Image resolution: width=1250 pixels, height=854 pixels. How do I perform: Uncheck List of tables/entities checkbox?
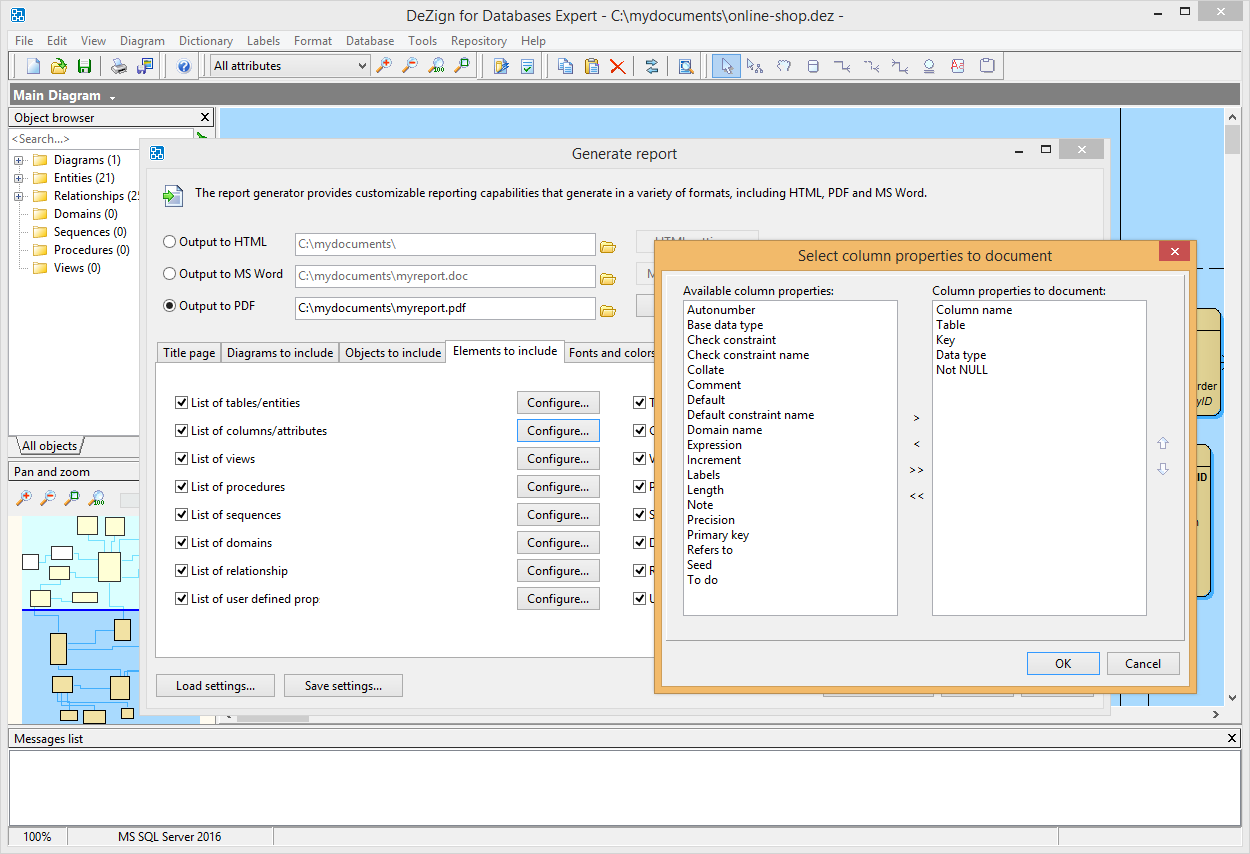[181, 403]
